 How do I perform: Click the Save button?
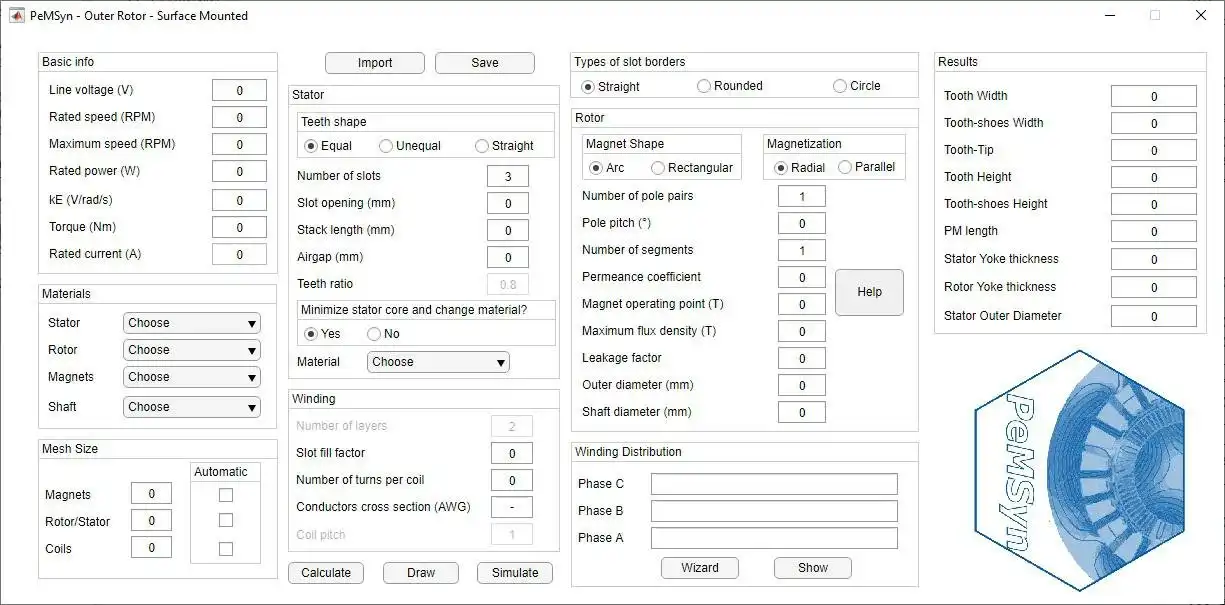485,63
